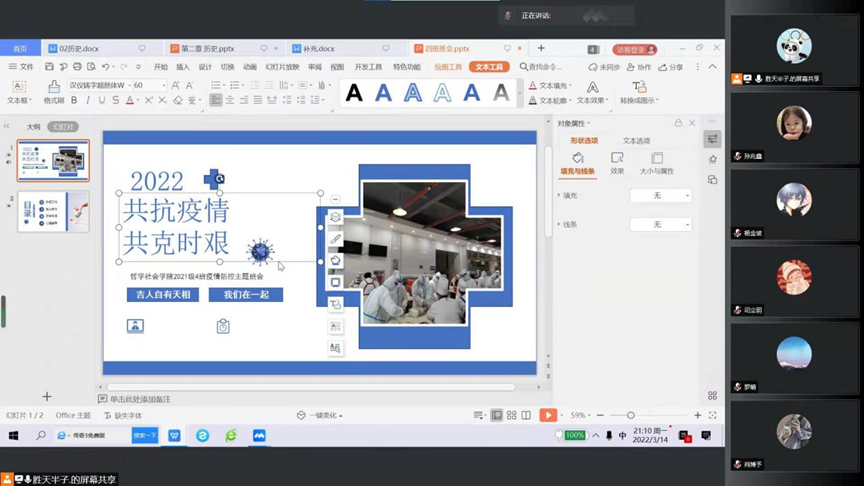Open the 线条 line type dropdown

click(x=661, y=224)
